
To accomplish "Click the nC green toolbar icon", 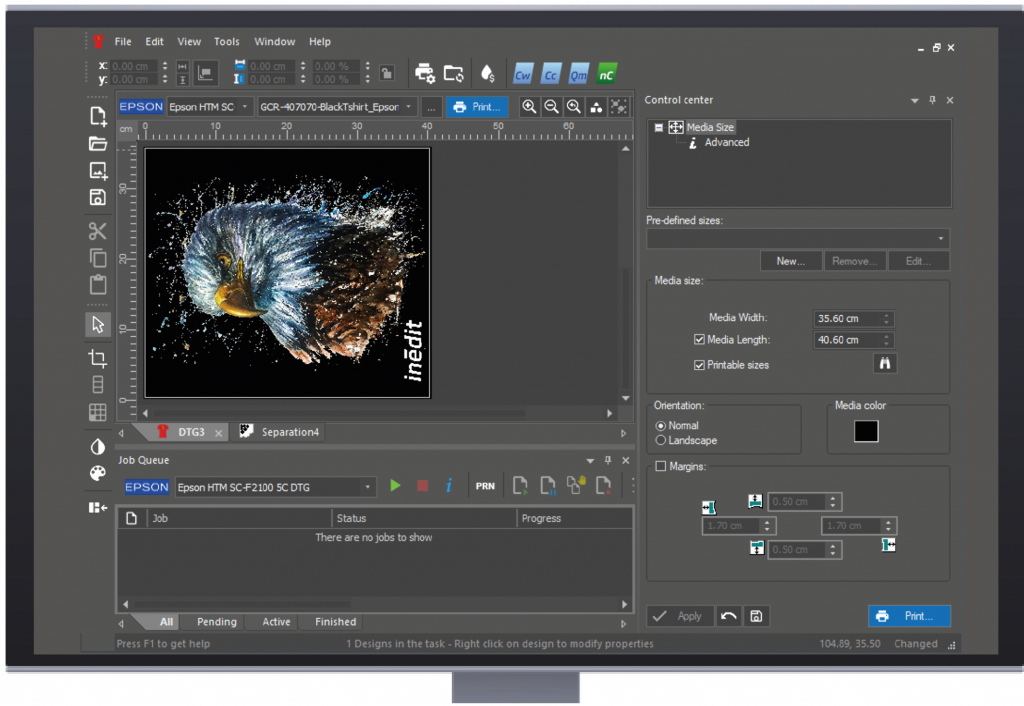I will [x=606, y=73].
